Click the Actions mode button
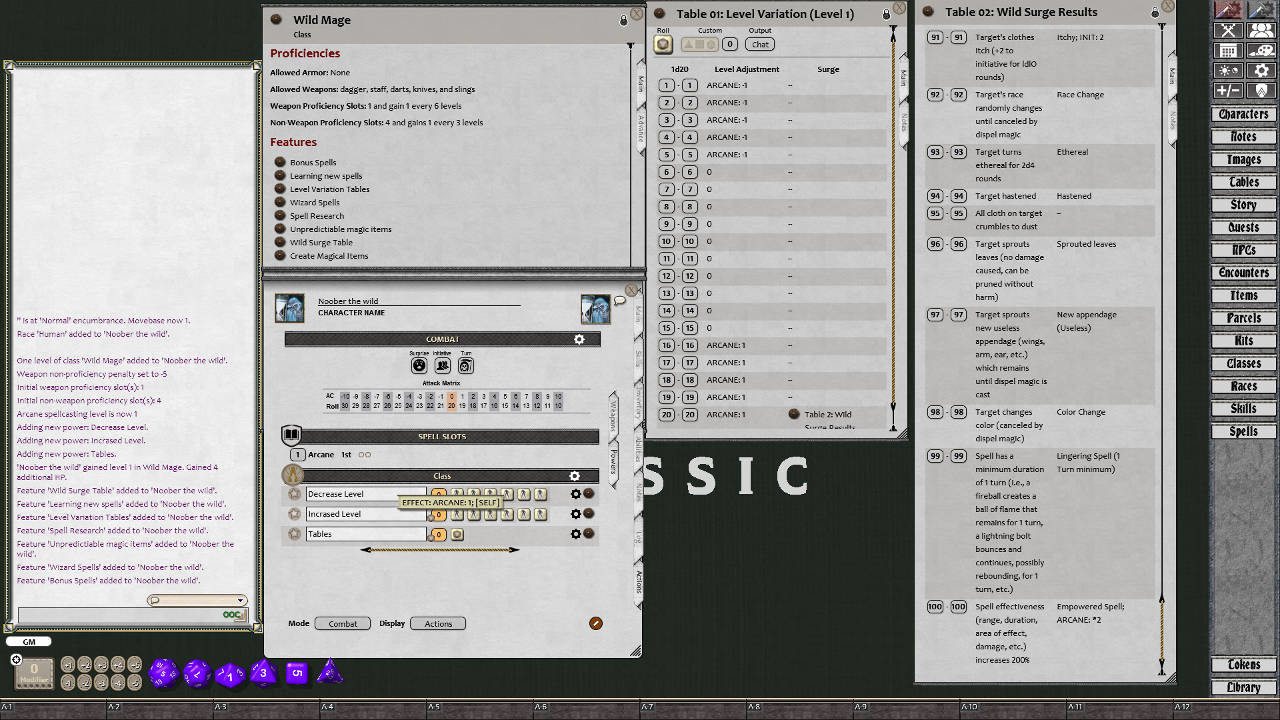The image size is (1280, 720). [437, 623]
